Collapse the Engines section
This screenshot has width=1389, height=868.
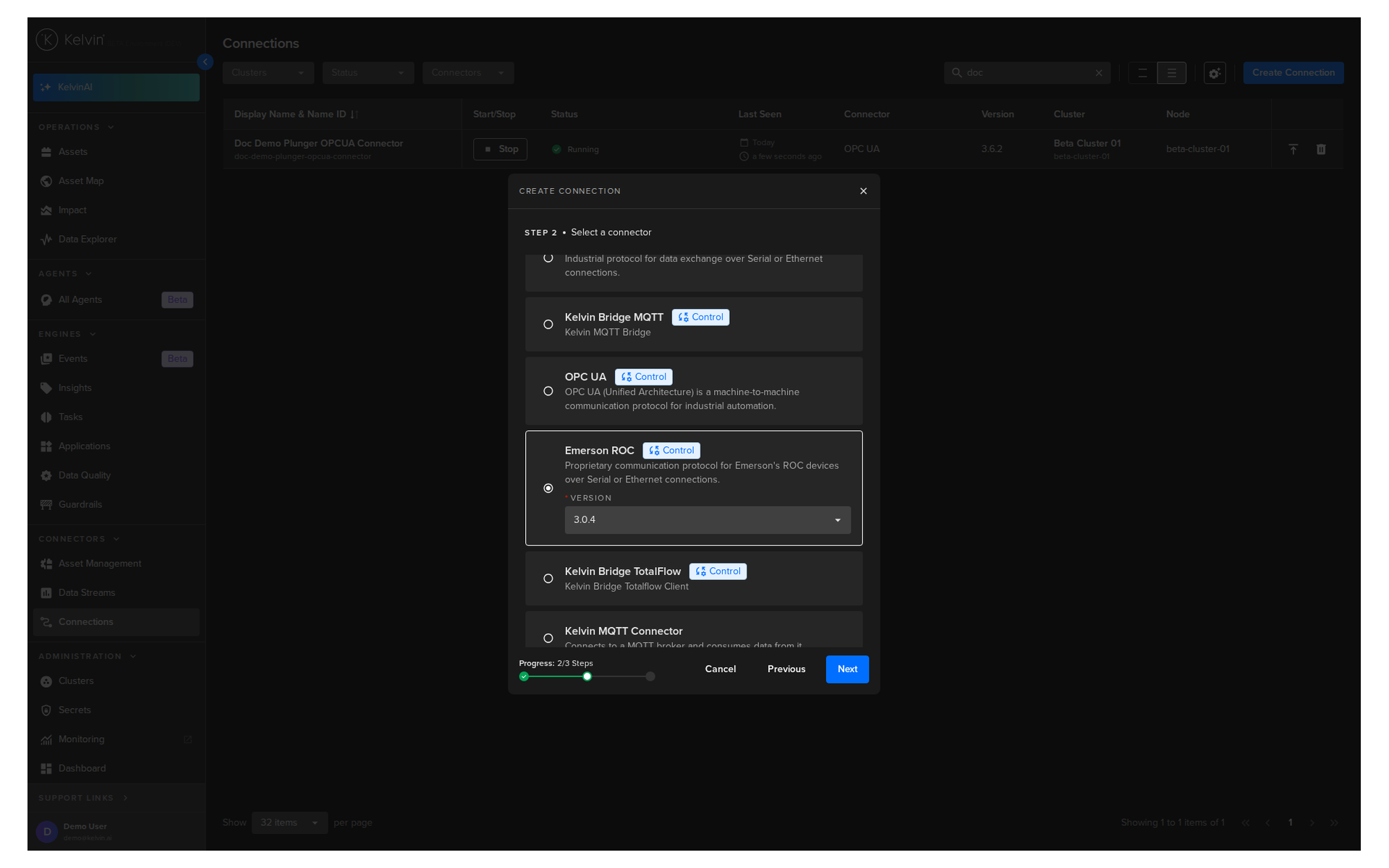[x=93, y=334]
